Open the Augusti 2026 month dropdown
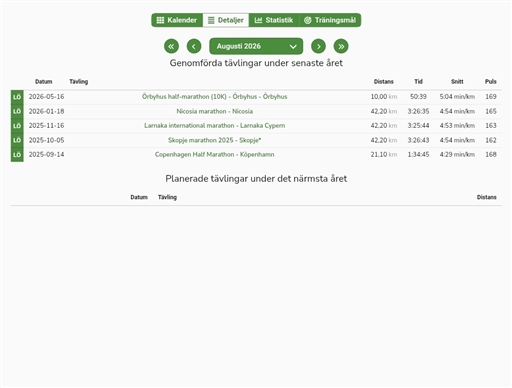This screenshot has width=512, height=388. [256, 46]
